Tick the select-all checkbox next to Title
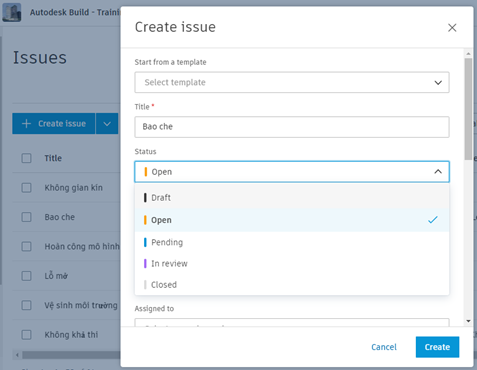This screenshot has width=477, height=370. 26,158
